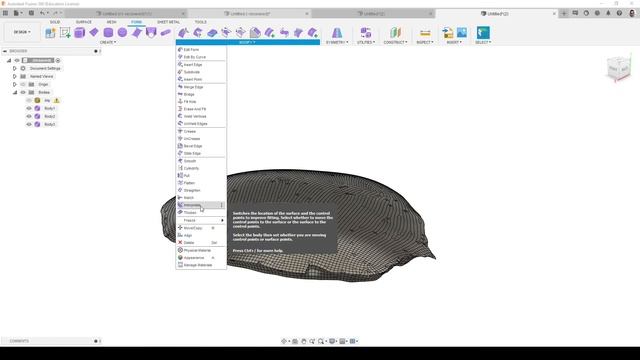Toggle visibility of the warning body
Image resolution: width=640 pixels, height=360 pixels.
coord(29,100)
